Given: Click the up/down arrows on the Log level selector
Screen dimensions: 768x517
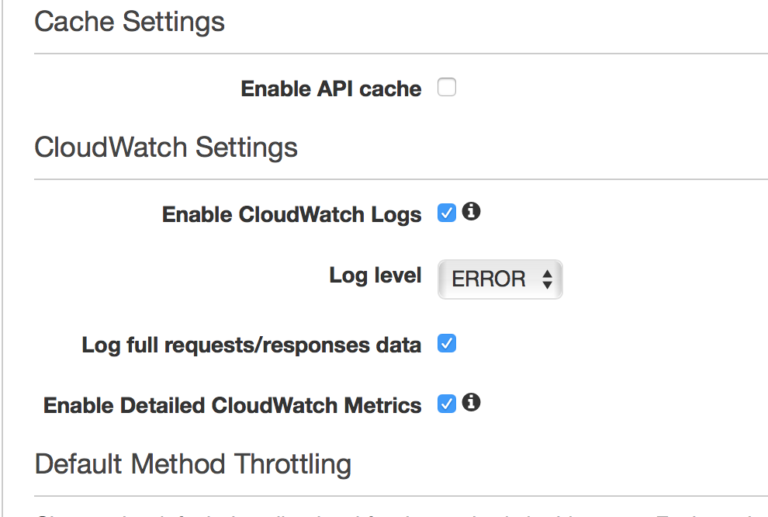Looking at the screenshot, I should click(548, 280).
